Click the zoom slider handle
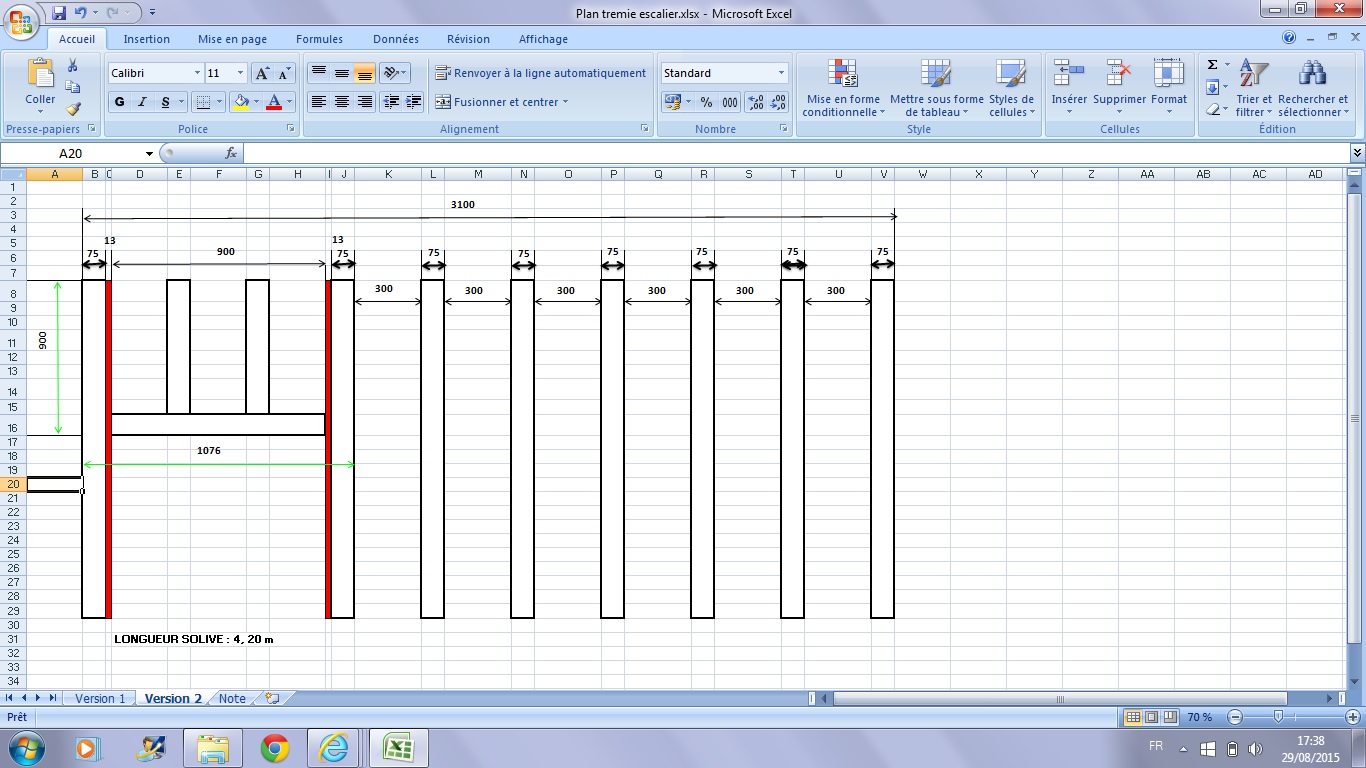The image size is (1366, 768). (1278, 717)
